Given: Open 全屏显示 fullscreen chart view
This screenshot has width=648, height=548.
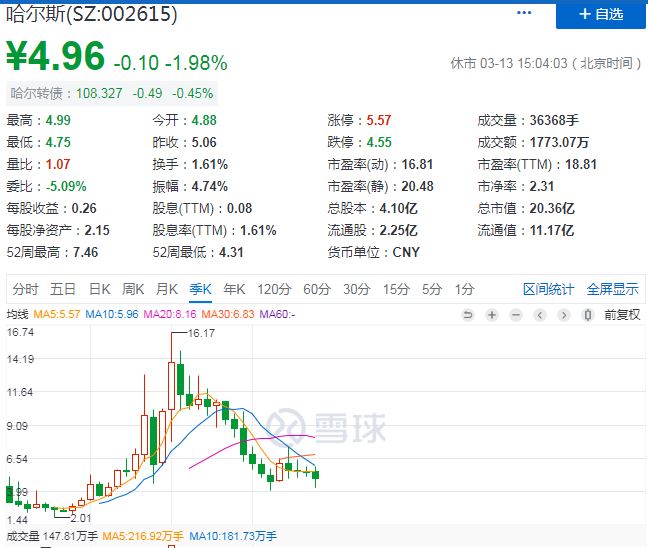Looking at the screenshot, I should 612,289.
